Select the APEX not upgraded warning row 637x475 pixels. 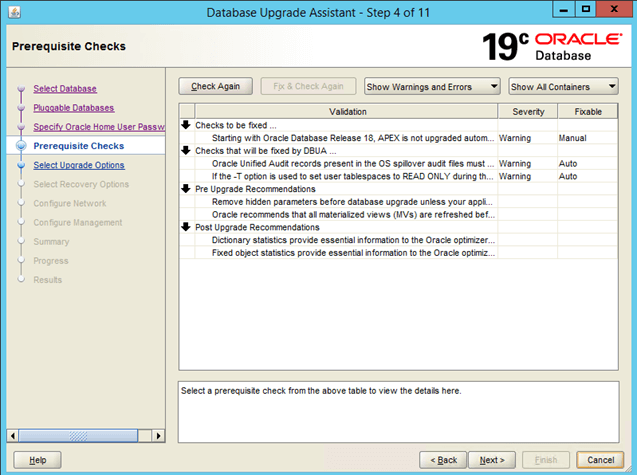click(340, 137)
